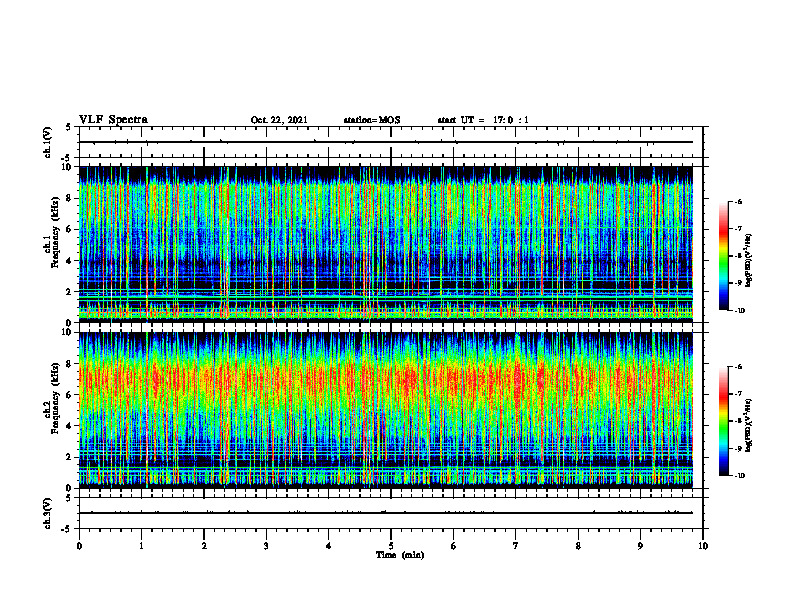Click the ch.2 frequency tick "6"

70,395
